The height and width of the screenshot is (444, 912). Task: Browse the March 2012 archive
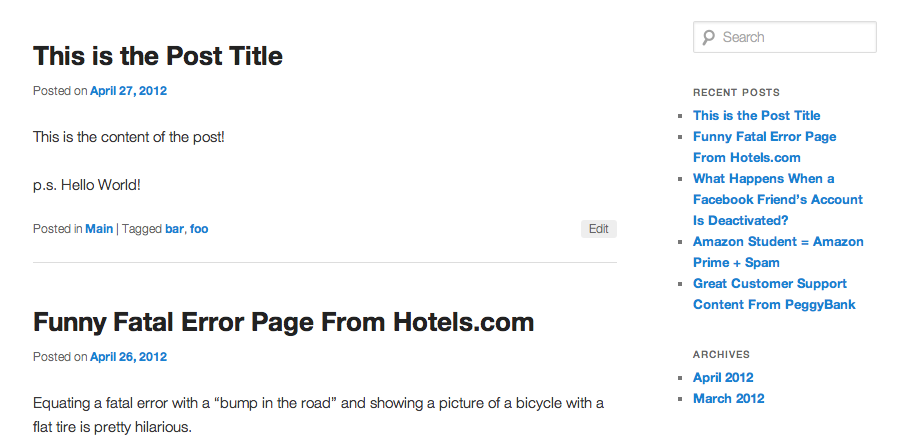point(728,399)
